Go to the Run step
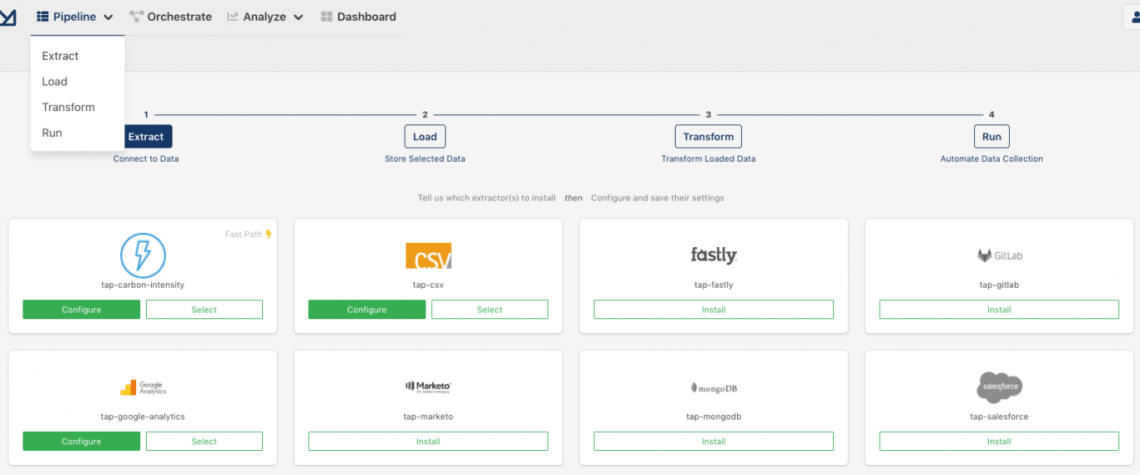 [x=992, y=136]
